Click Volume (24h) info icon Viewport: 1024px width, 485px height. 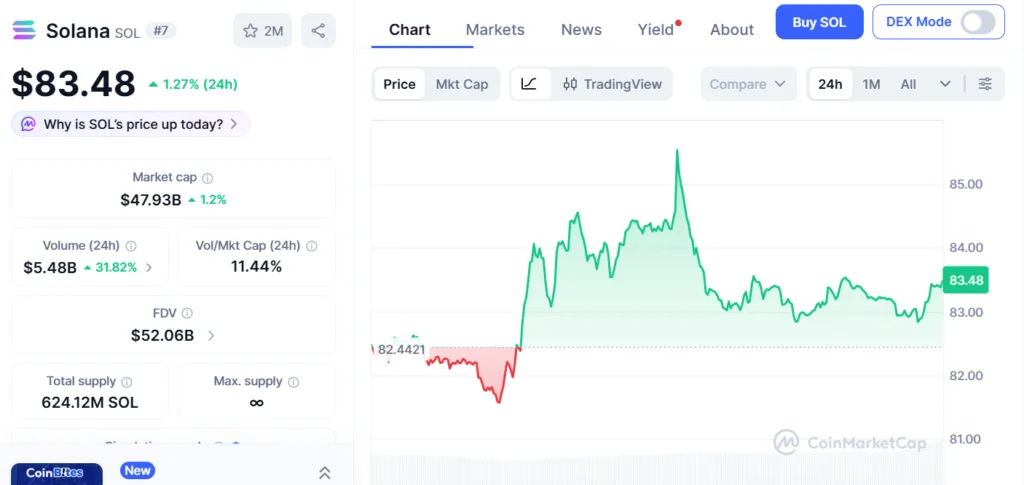(x=131, y=246)
